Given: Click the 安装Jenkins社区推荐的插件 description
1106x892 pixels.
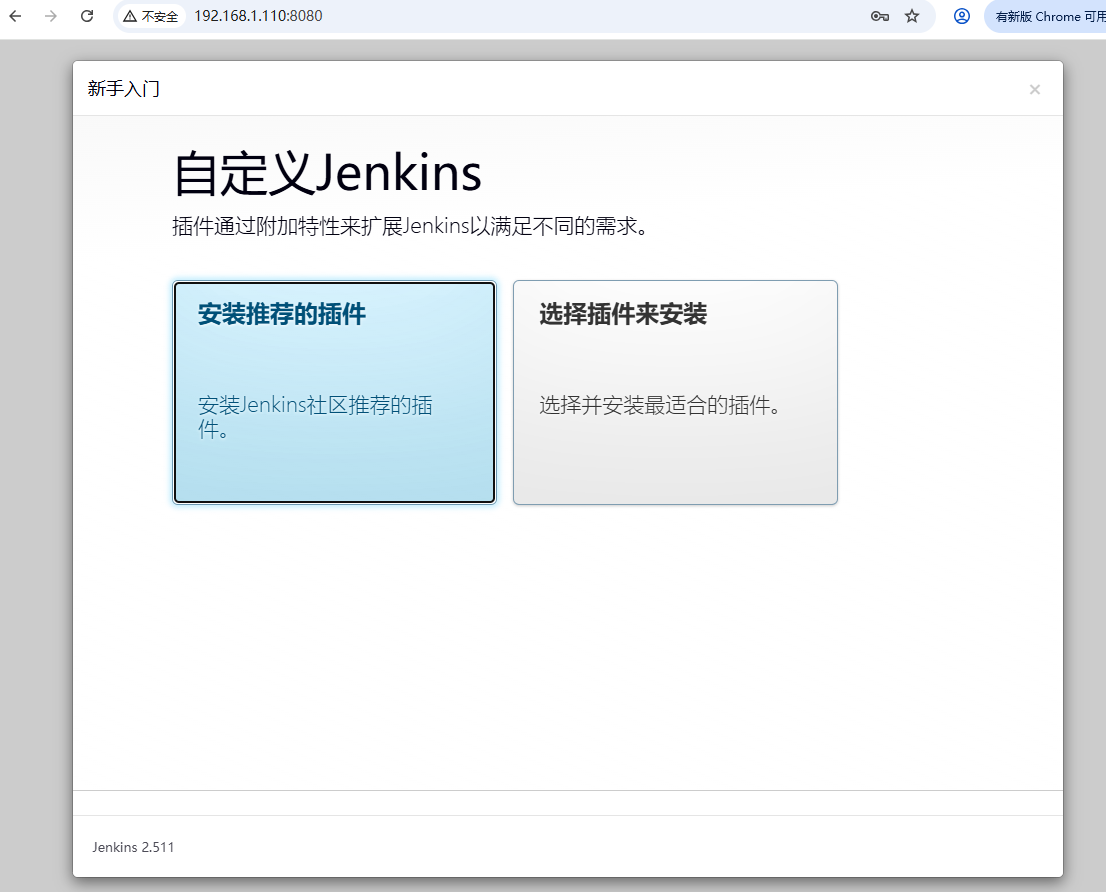Looking at the screenshot, I should point(315,417).
